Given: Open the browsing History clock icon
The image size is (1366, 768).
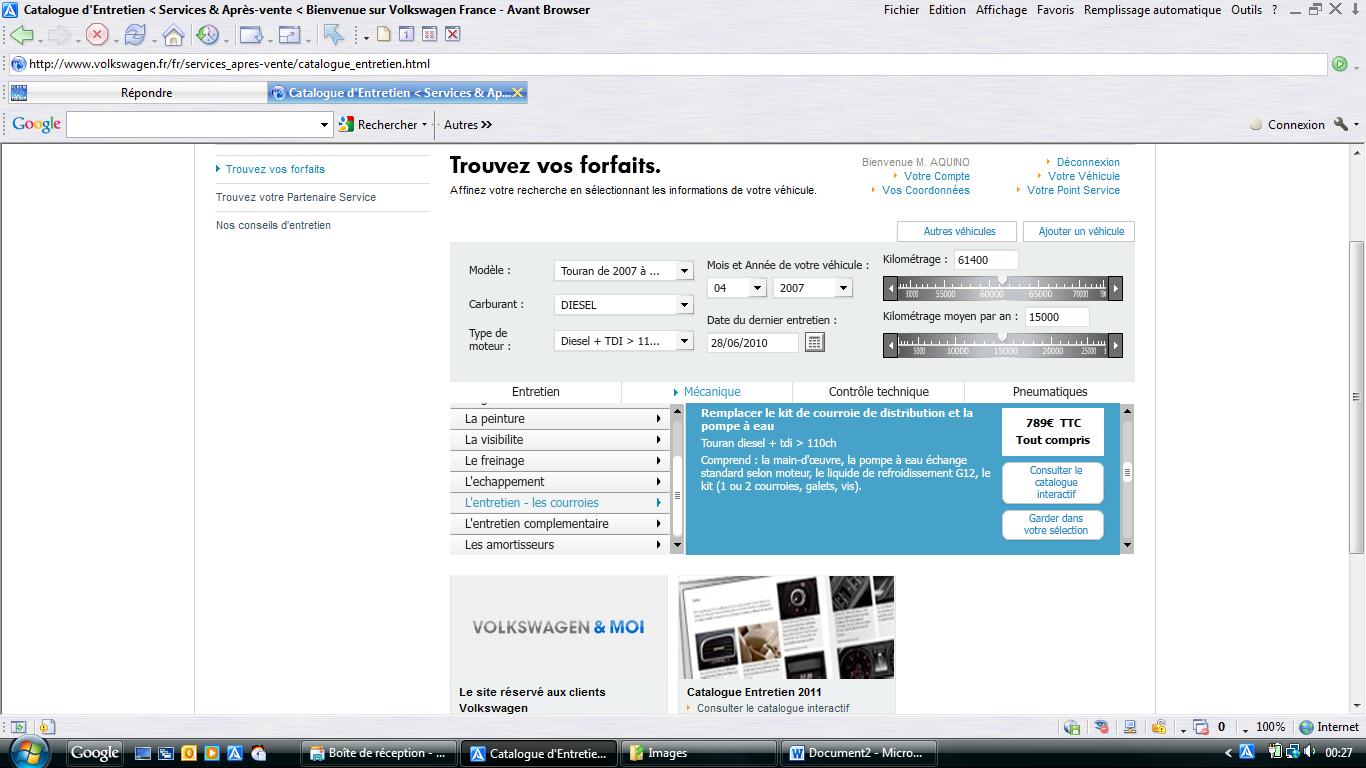Looking at the screenshot, I should (x=207, y=35).
